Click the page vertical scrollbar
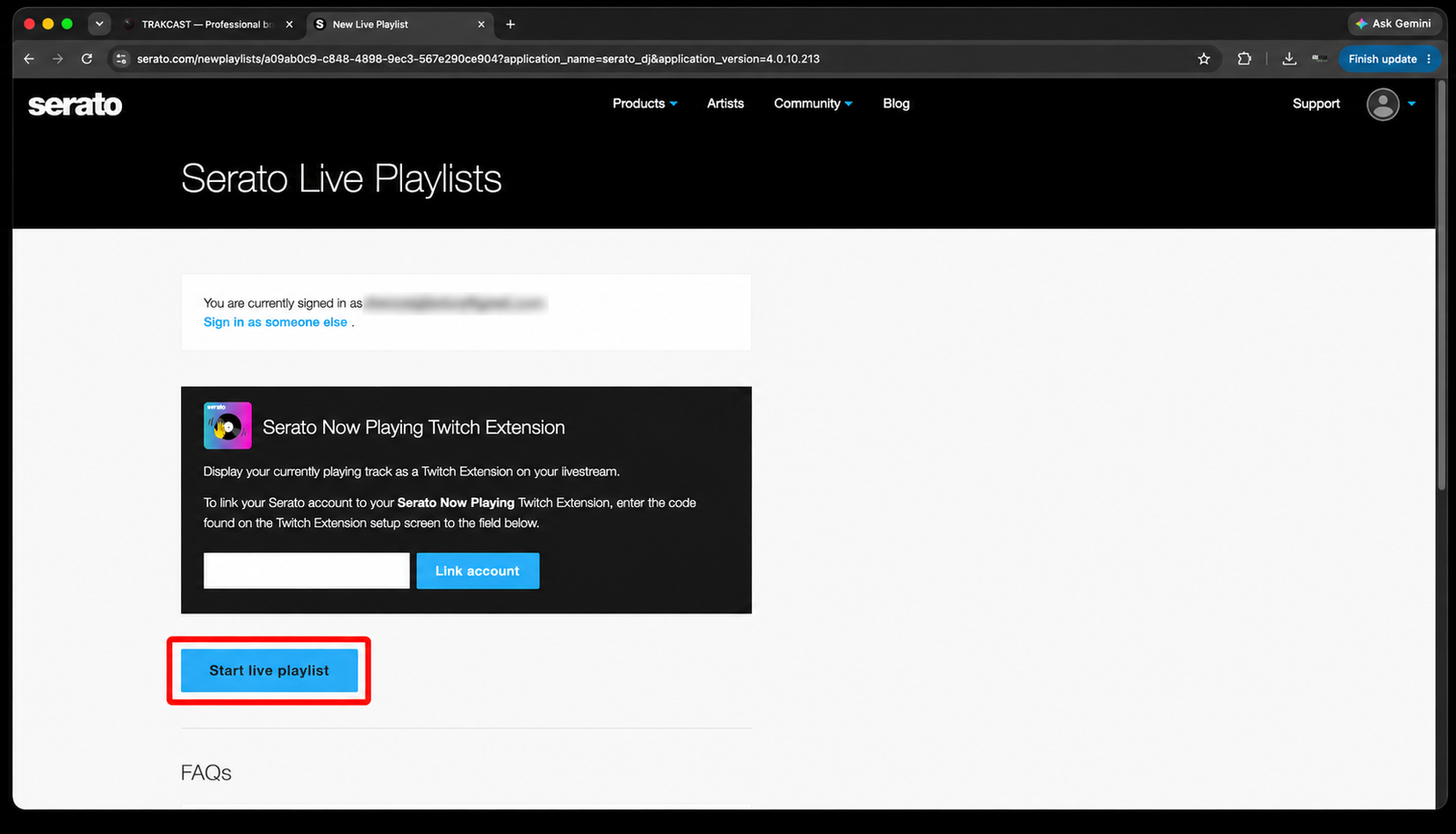 click(1441, 286)
